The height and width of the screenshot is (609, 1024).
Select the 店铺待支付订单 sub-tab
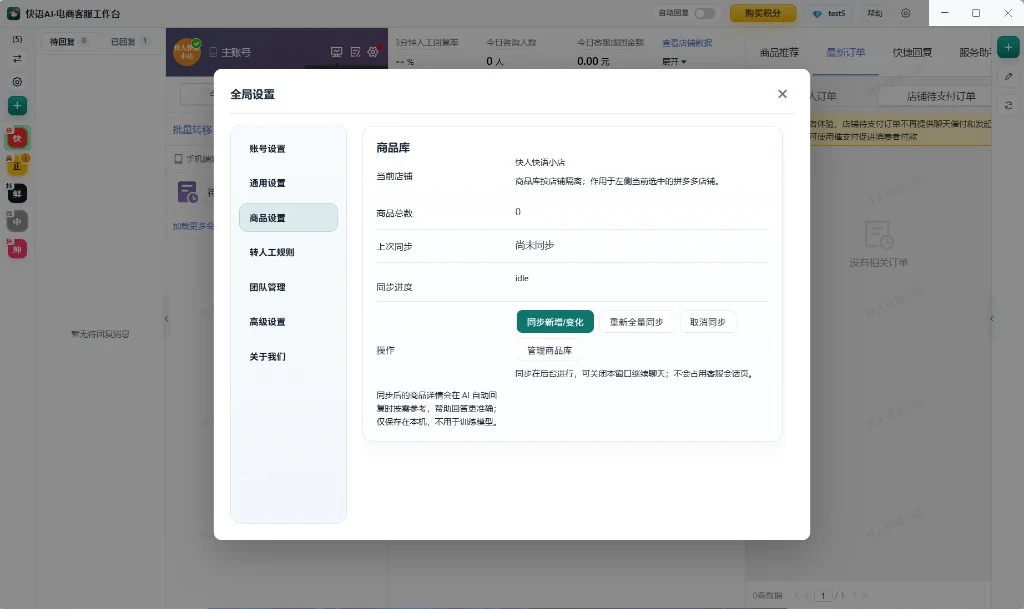pyautogui.click(x=940, y=96)
